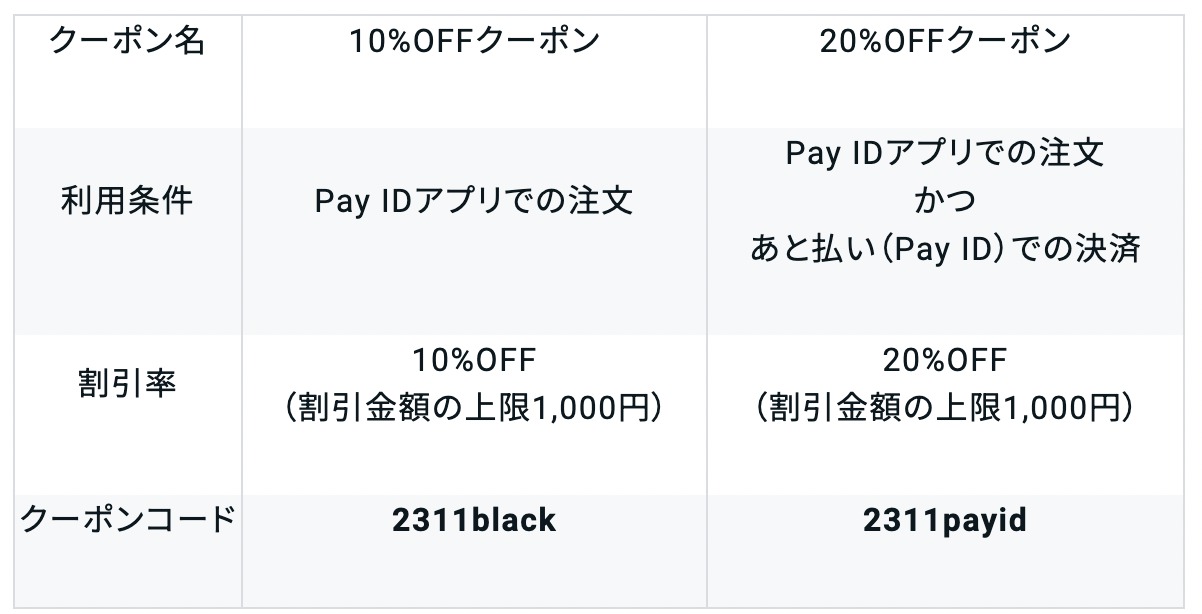
Task: Click the empty area below 2311black
Action: pyautogui.click(x=474, y=575)
